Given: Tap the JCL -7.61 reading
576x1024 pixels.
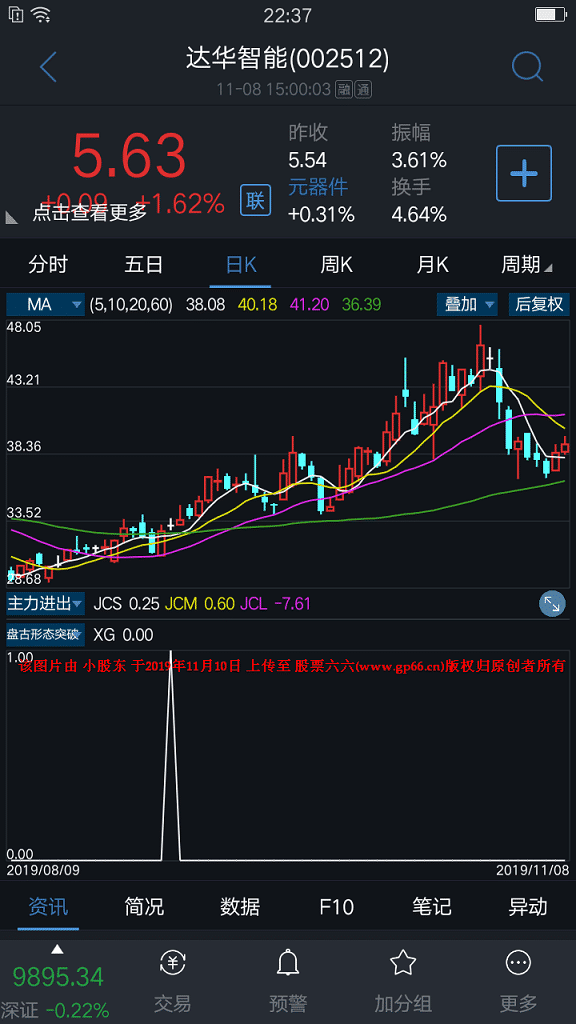Looking at the screenshot, I should (x=275, y=603).
